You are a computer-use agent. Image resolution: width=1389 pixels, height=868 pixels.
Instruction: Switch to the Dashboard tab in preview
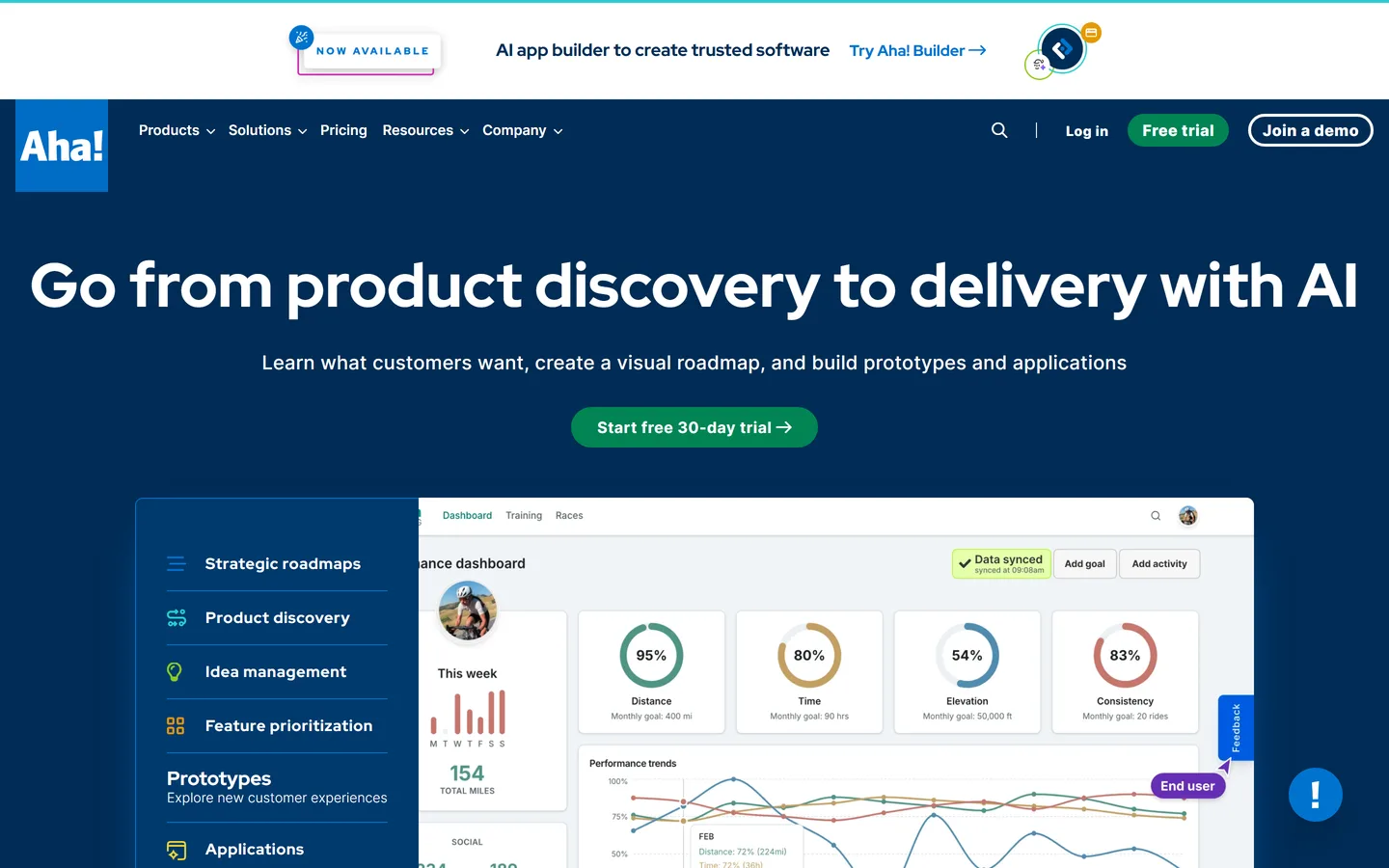pyautogui.click(x=467, y=516)
